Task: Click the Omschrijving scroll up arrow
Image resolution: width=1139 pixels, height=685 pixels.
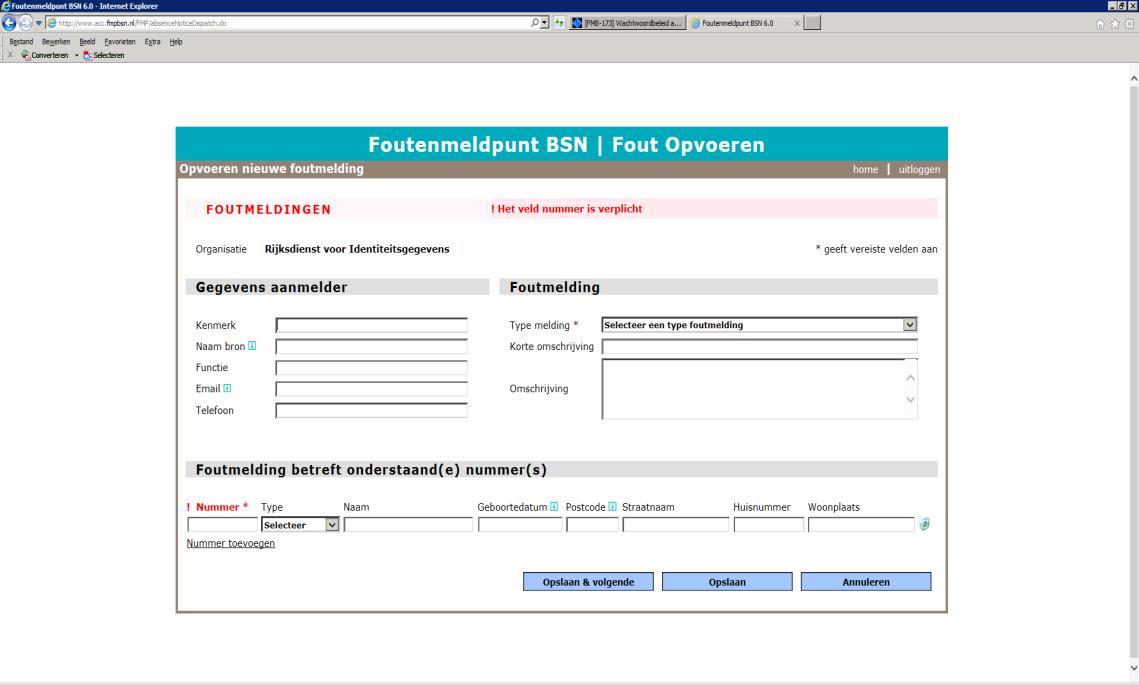Action: (910, 378)
